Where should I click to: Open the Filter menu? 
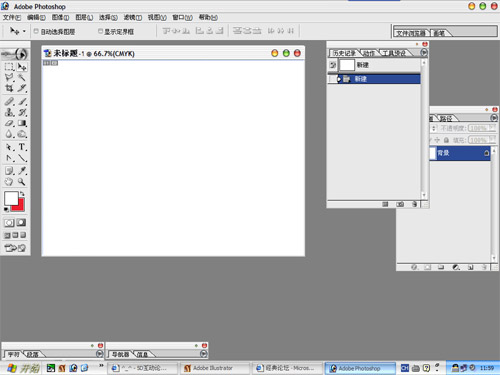[132, 17]
